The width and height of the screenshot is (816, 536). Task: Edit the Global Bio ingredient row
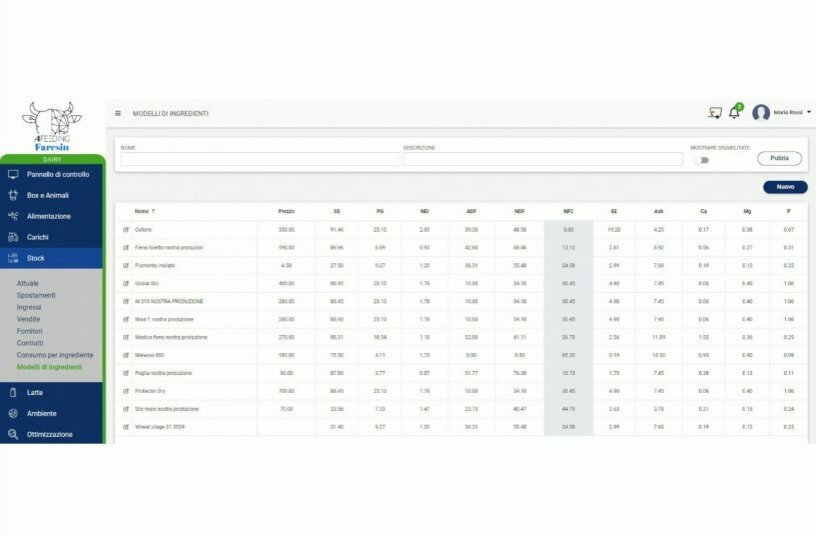pos(126,283)
